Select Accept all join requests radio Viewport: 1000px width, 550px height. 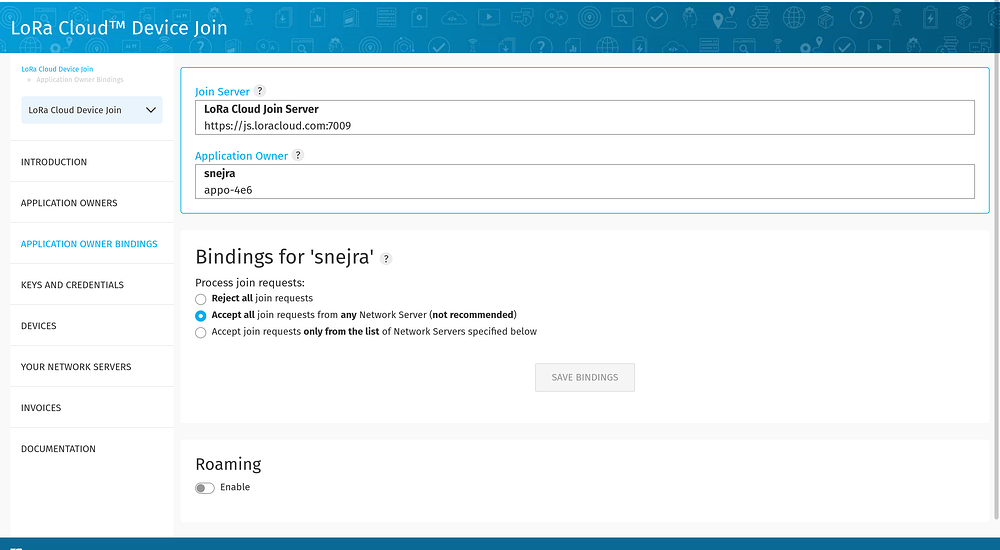(200, 315)
